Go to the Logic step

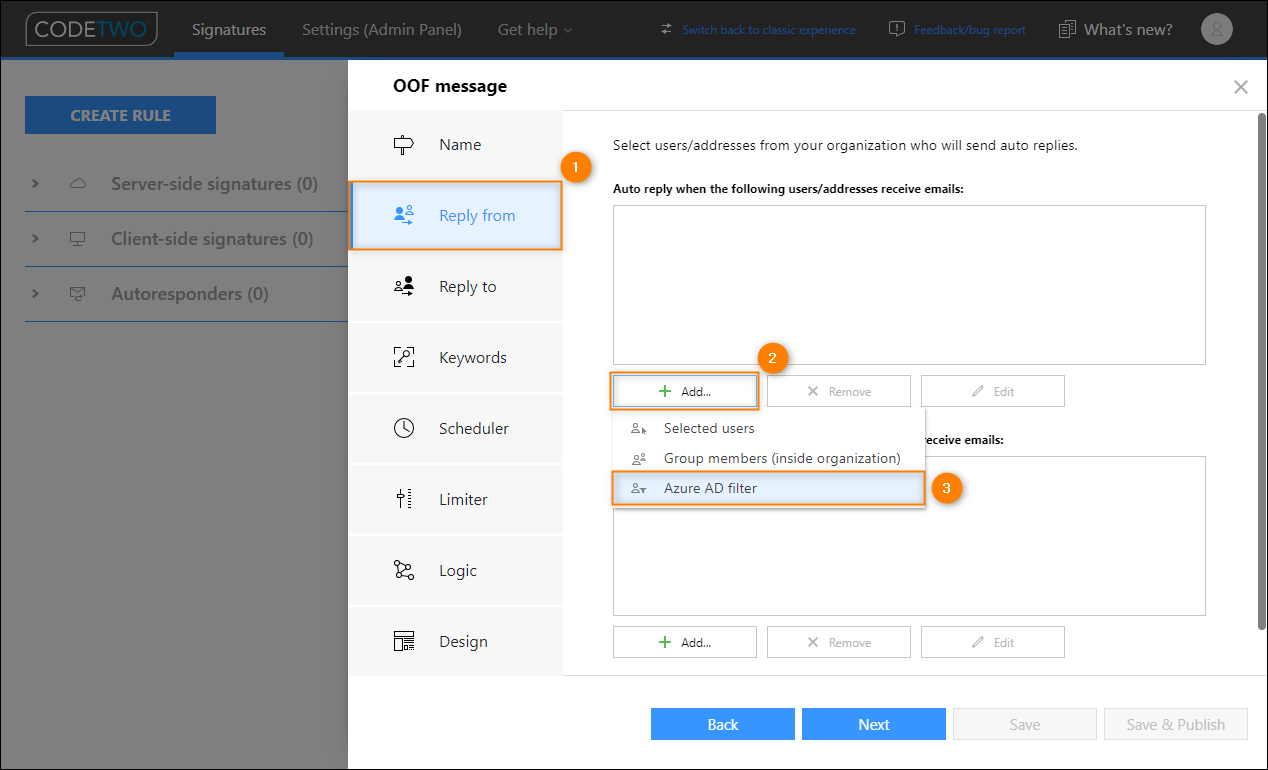coord(455,571)
